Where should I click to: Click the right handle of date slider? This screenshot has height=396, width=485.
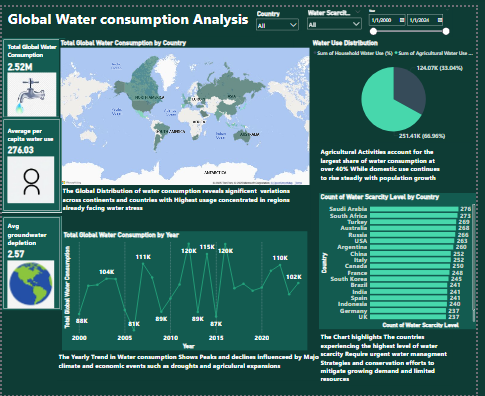click(446, 31)
